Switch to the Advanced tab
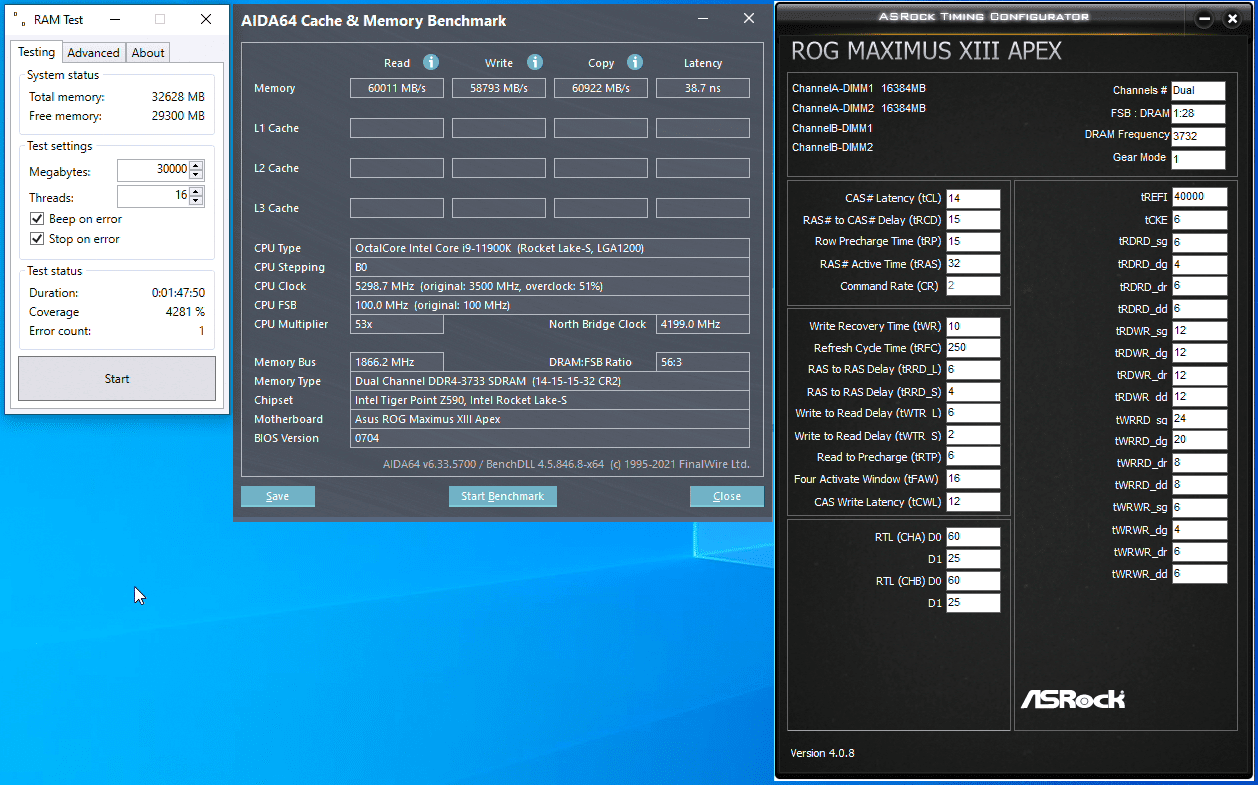The width and height of the screenshot is (1258, 785). pos(93,53)
